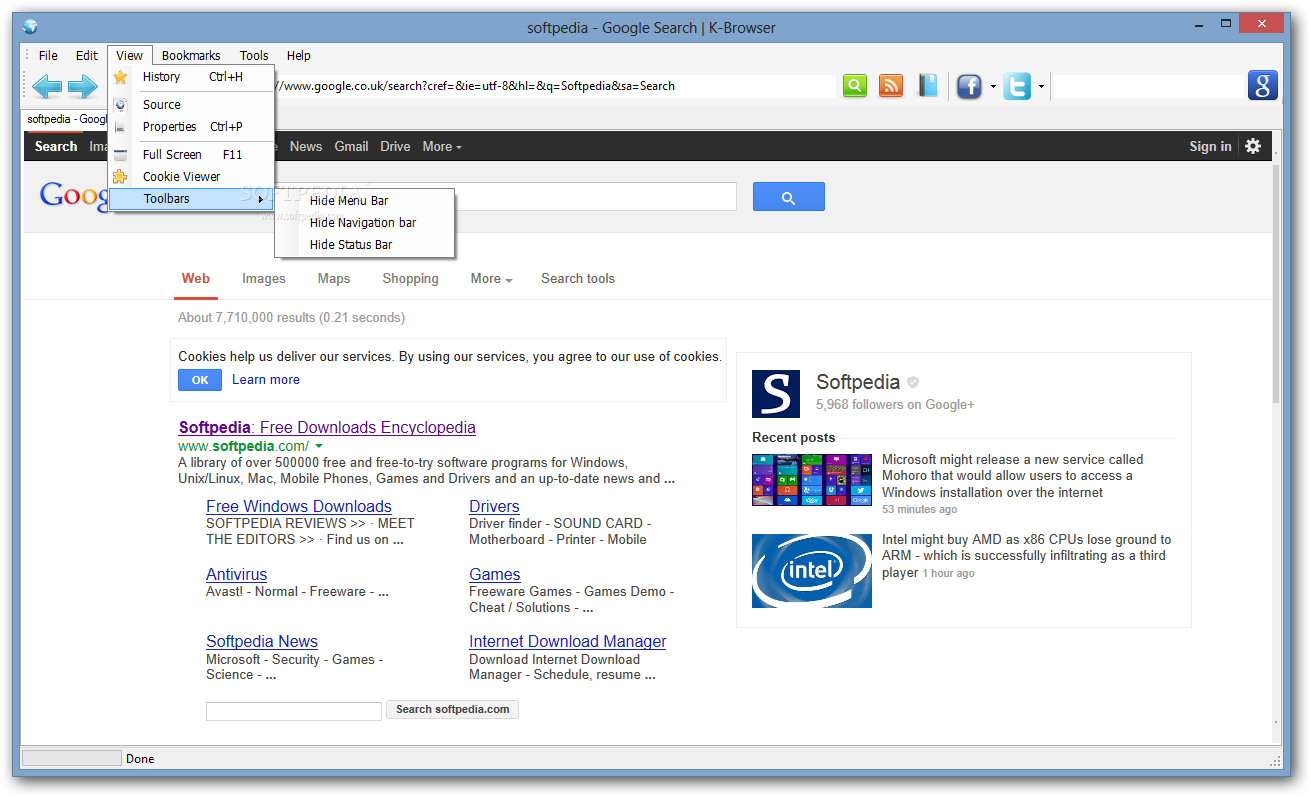Viewport: 1311px width, 797px height.
Task: Click the Cookie Viewer puzzle icon
Action: click(120, 177)
